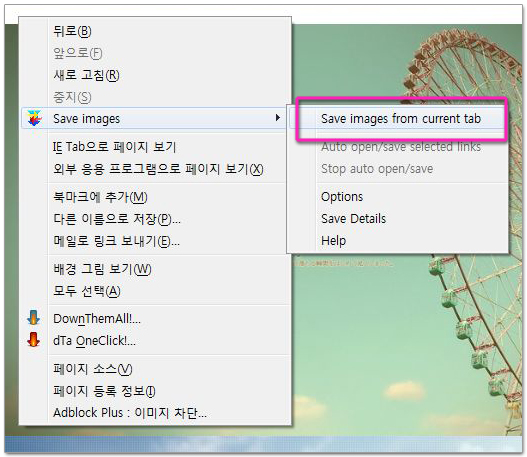527x457 pixels.
Task: Click Auto open/save selected links
Action: tap(397, 147)
